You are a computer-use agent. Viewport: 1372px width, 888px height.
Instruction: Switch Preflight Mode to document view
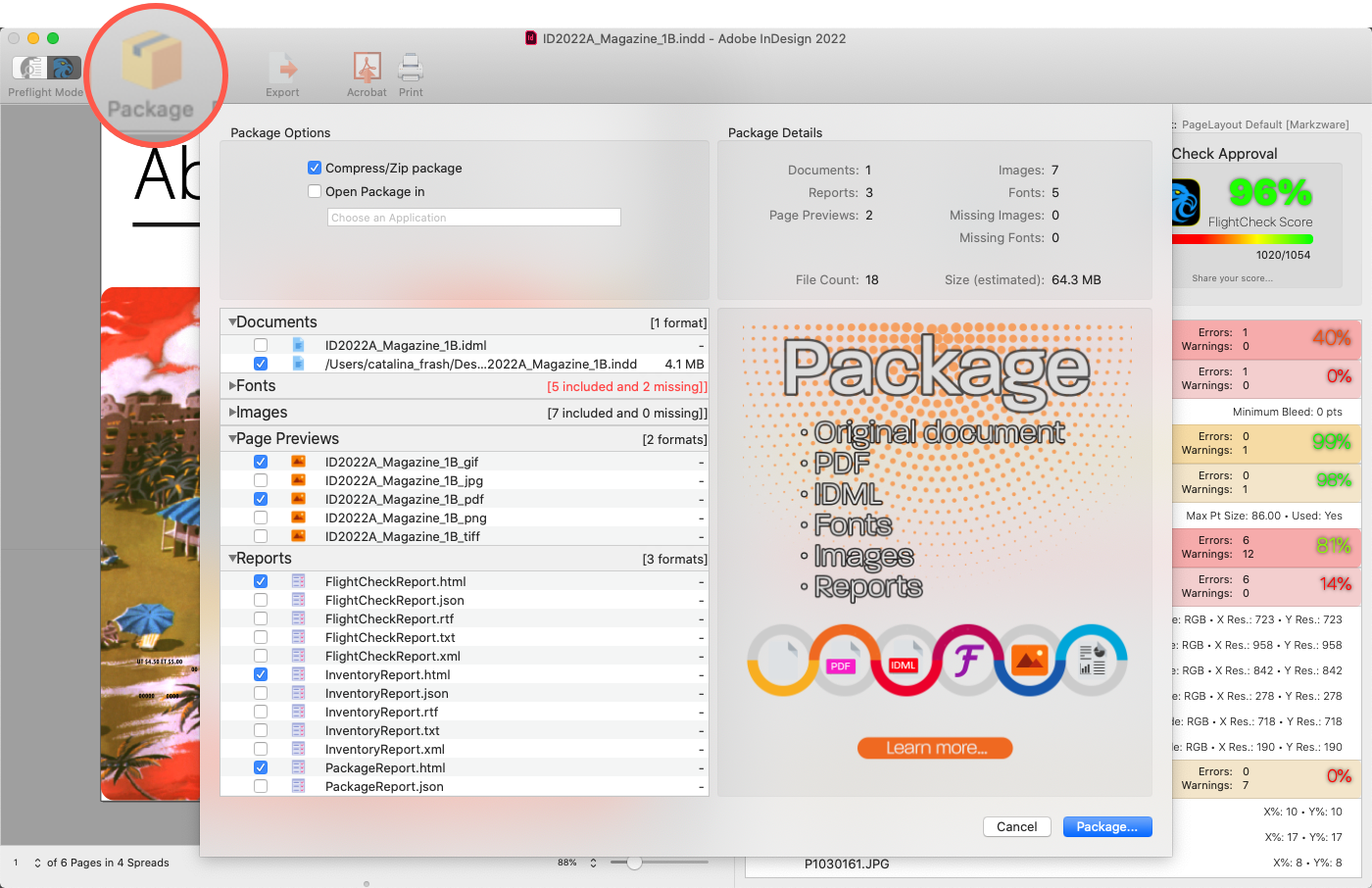(x=30, y=68)
